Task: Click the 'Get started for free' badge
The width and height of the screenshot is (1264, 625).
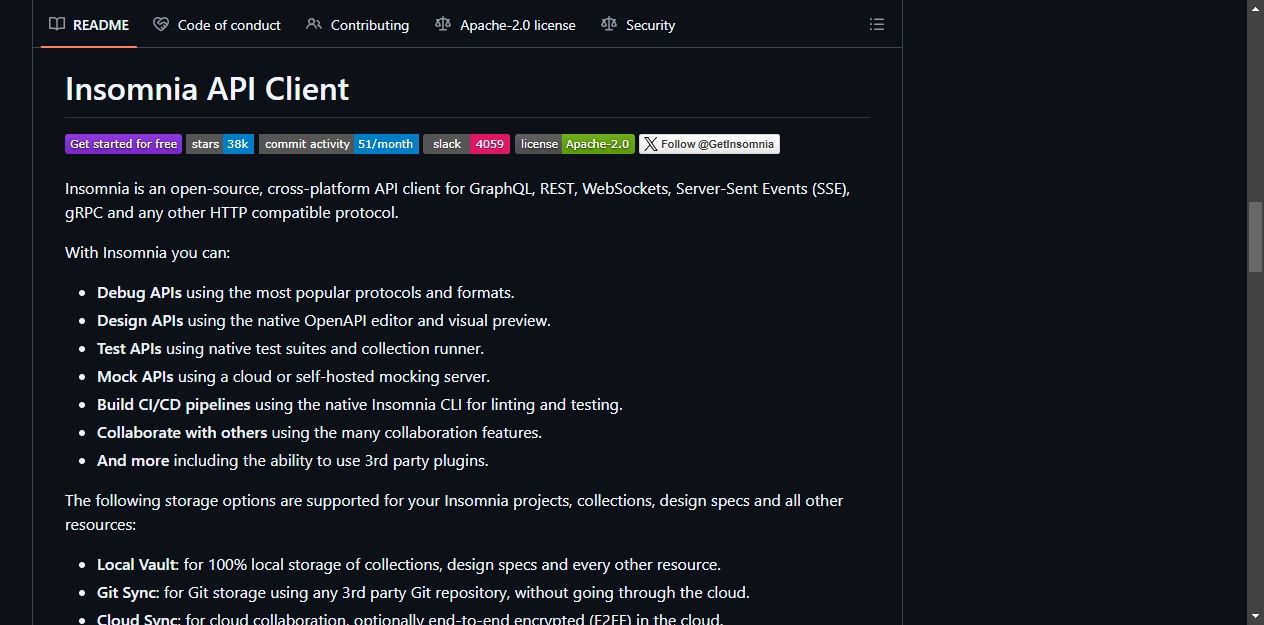Action: 123,144
